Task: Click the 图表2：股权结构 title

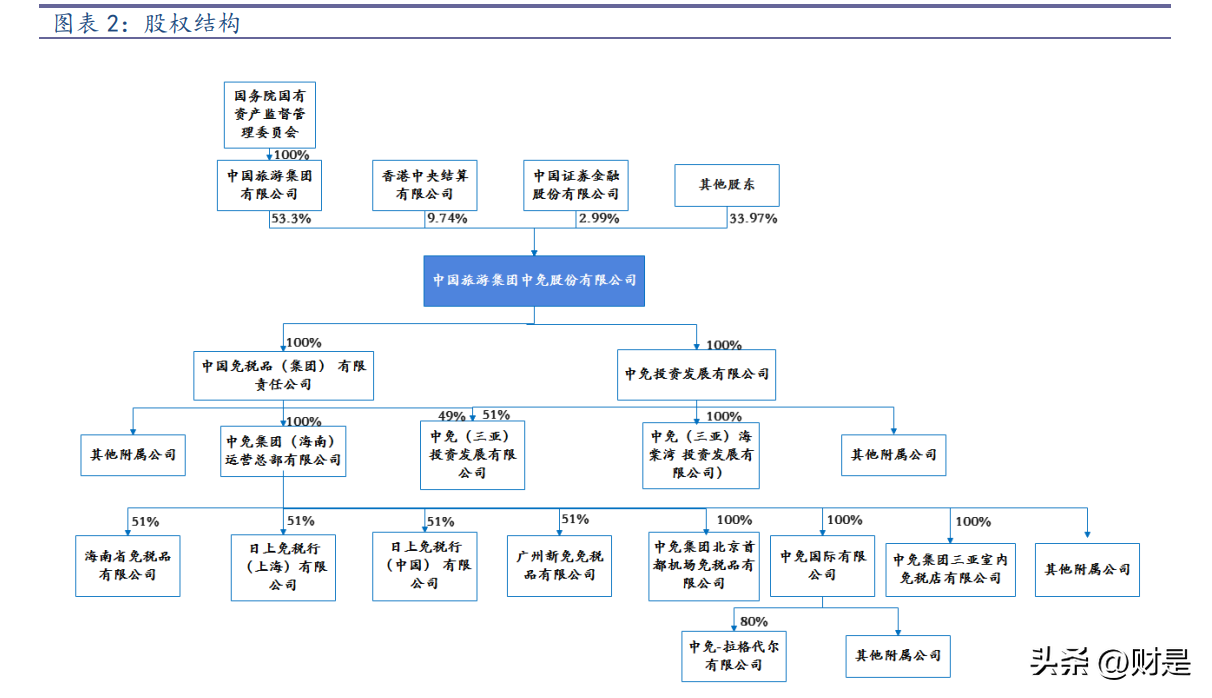Action: point(147,23)
